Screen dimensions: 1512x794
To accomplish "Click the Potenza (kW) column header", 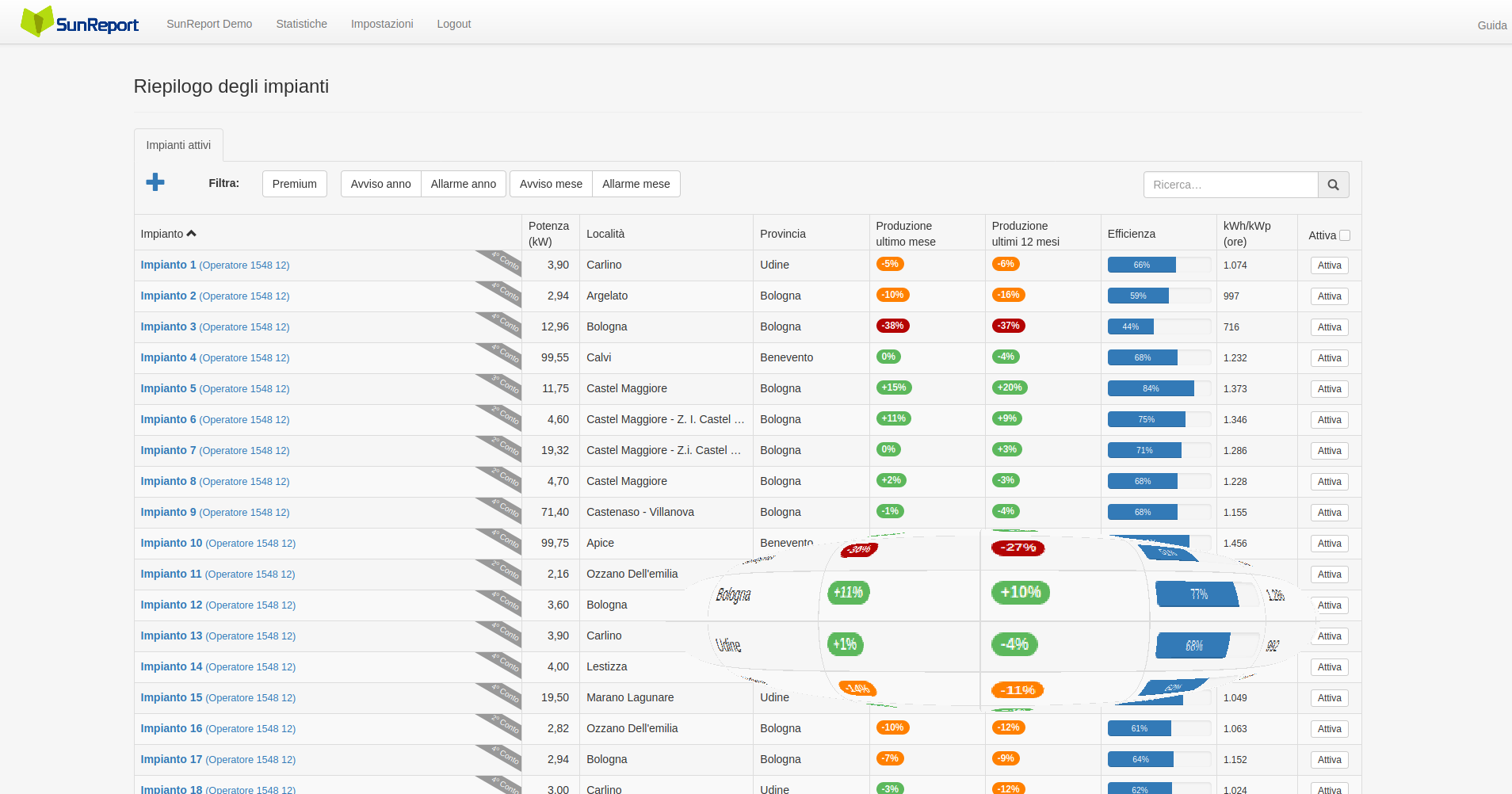I will click(548, 234).
